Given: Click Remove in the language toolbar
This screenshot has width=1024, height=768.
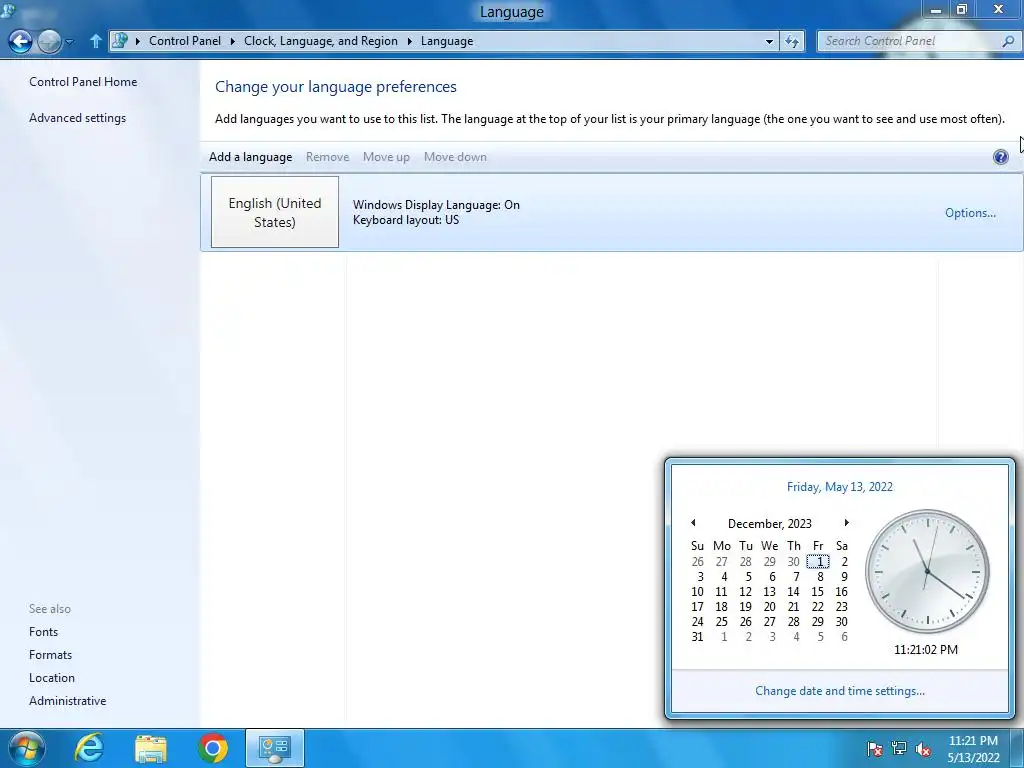Looking at the screenshot, I should tap(327, 157).
